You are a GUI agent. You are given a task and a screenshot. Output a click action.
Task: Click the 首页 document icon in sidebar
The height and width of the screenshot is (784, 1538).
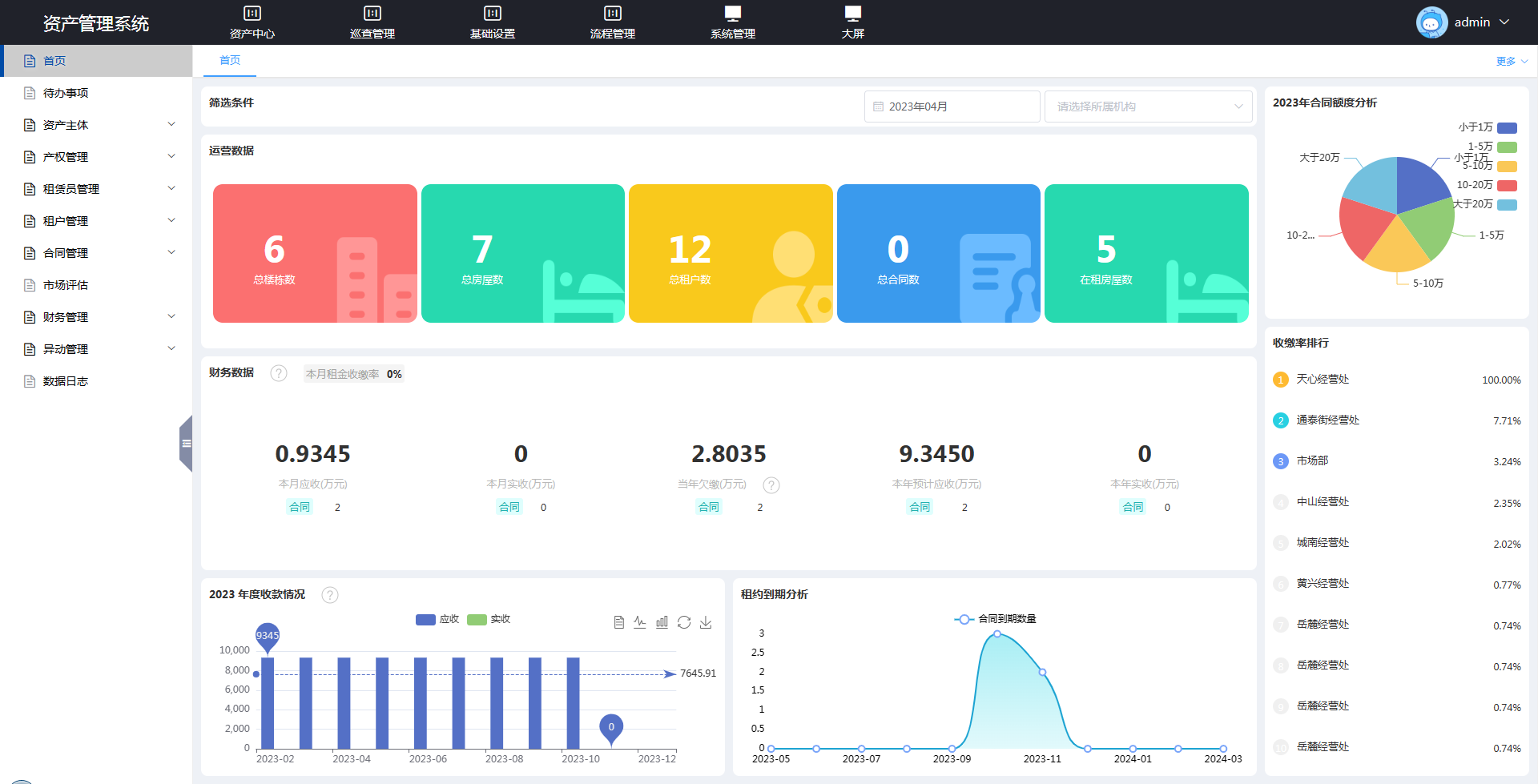[30, 61]
